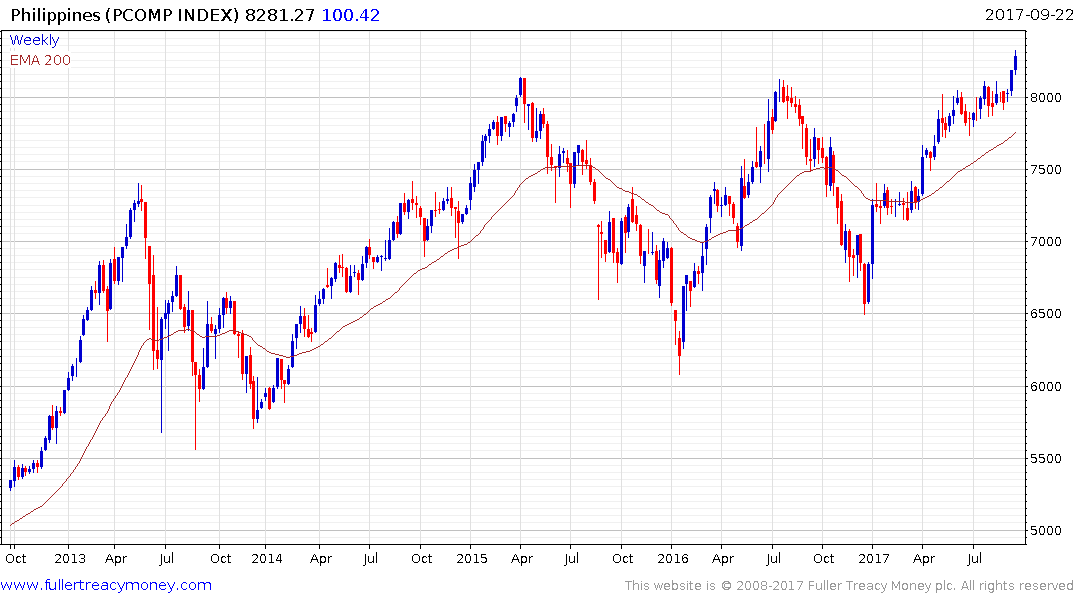Screen dimensions: 1075x600
Task: Click the first 'Oct' label on the x-axis
Action: [15, 558]
